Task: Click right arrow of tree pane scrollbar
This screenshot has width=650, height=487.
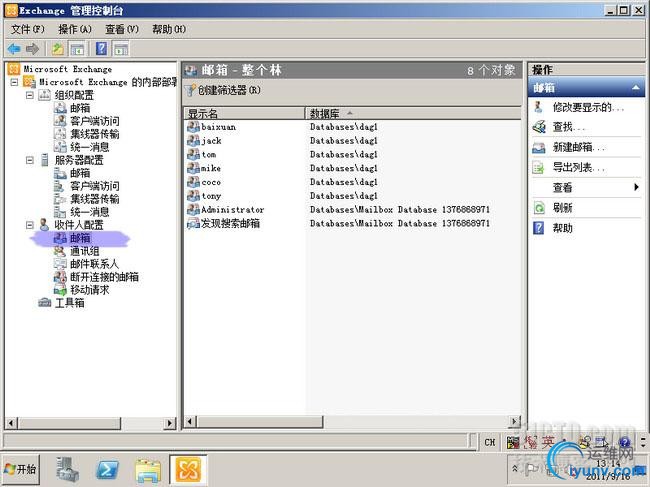Action: (169, 423)
